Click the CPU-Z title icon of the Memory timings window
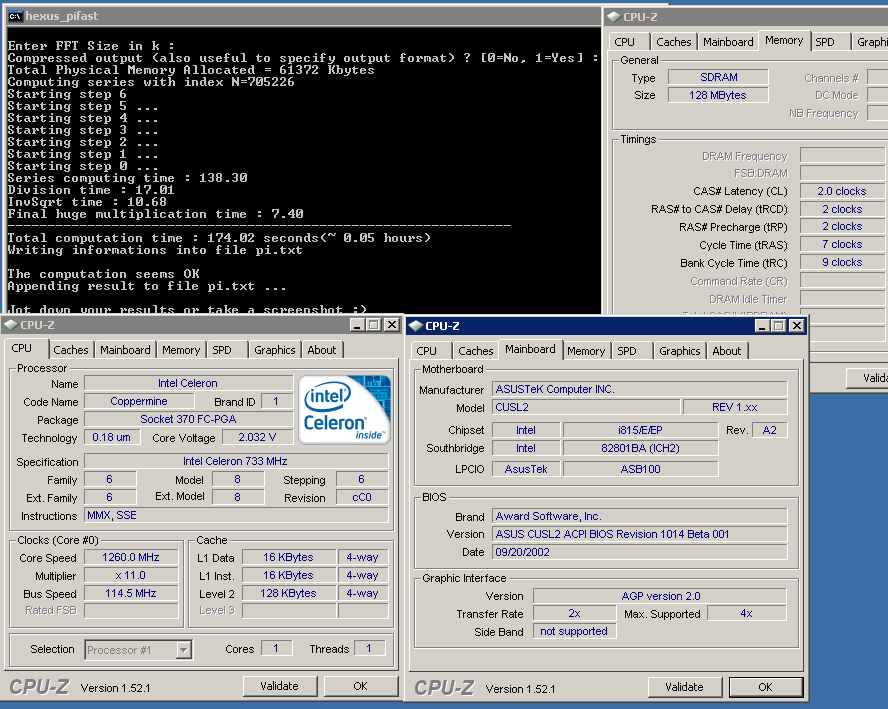 tap(613, 16)
